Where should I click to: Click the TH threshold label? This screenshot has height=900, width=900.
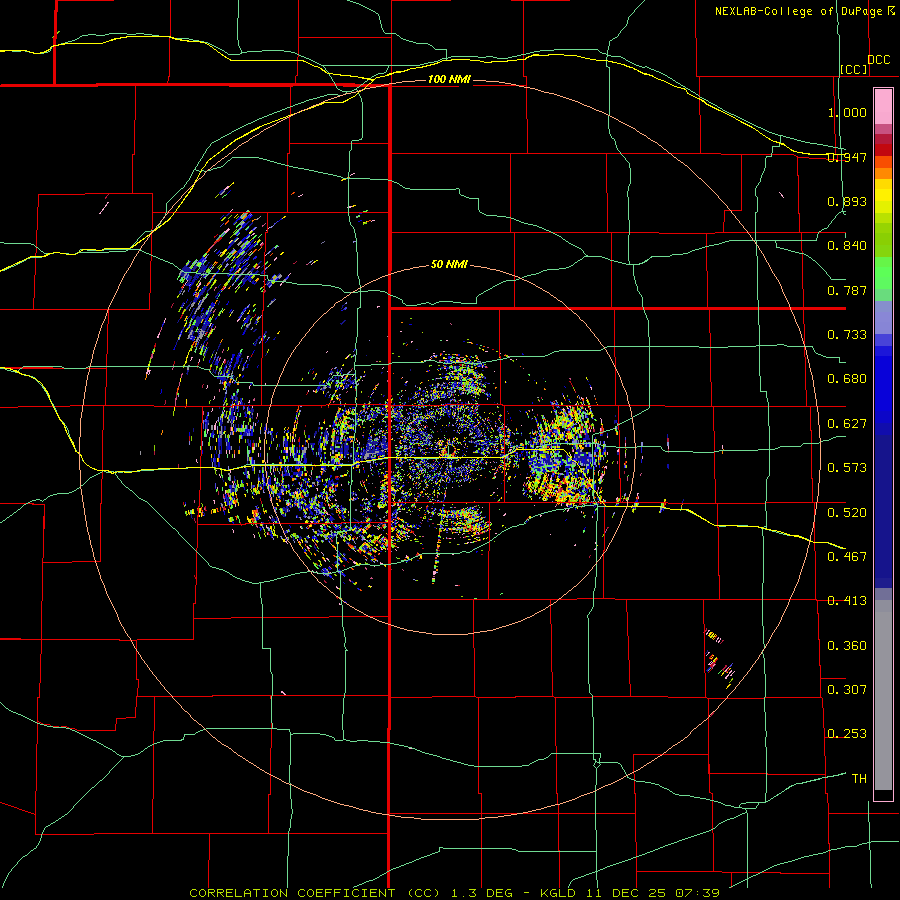[859, 779]
